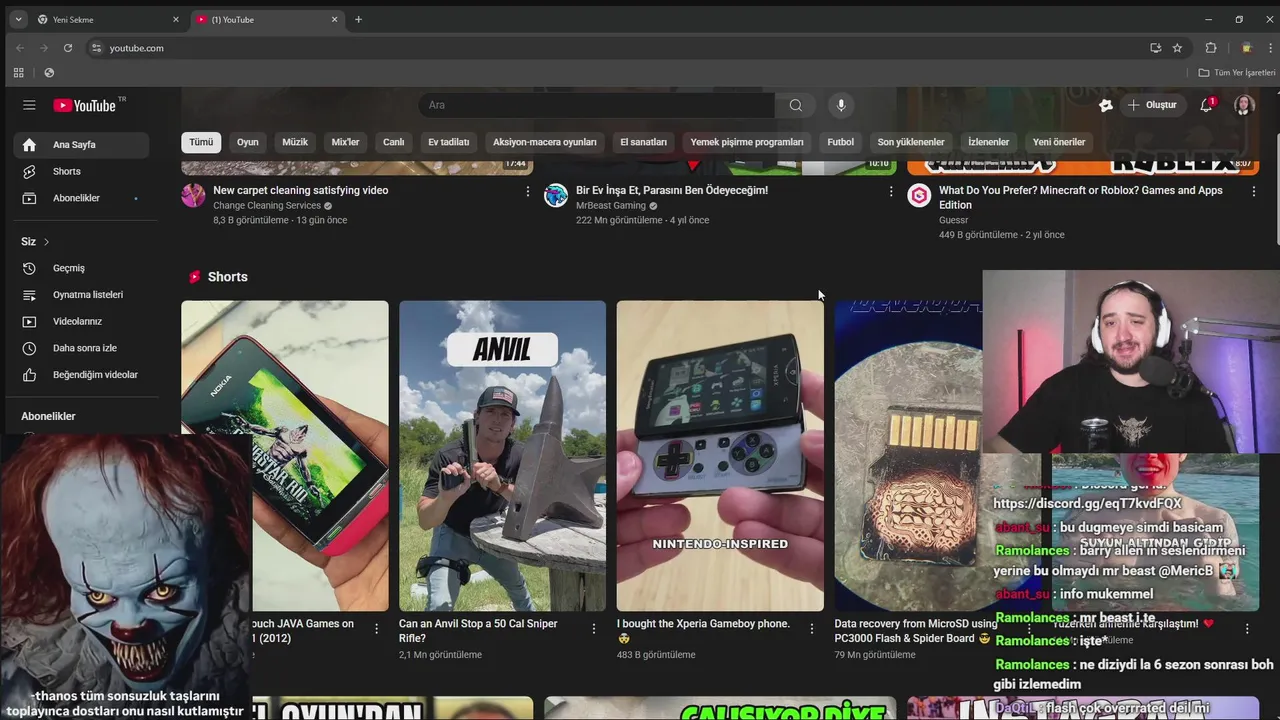
Task: Open Videolarınız in sidebar
Action: (x=81, y=321)
